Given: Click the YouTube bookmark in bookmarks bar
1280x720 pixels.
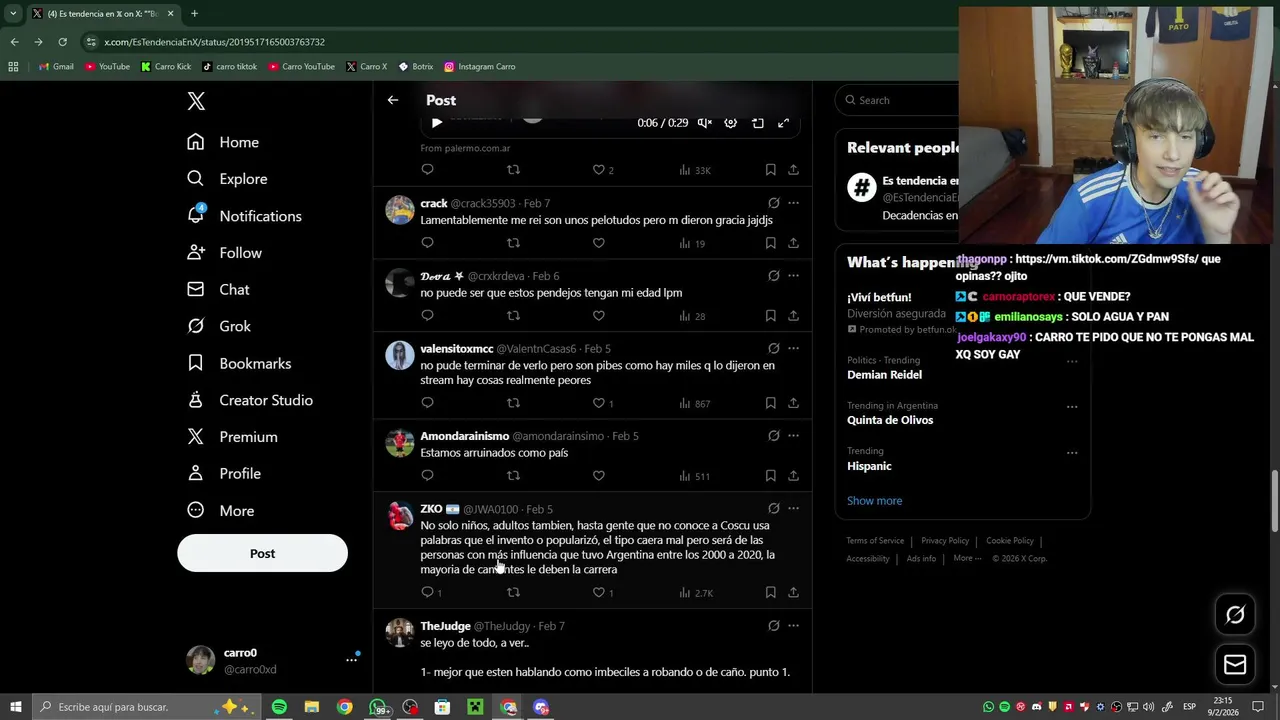Looking at the screenshot, I should (x=107, y=67).
